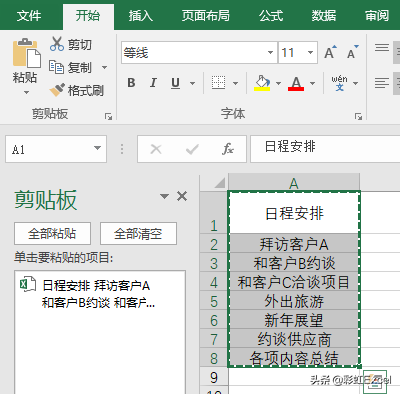Image resolution: width=400 pixels, height=394 pixels.
Task: Open the Copy (复制) dropdown arrow
Action: pyautogui.click(x=104, y=68)
